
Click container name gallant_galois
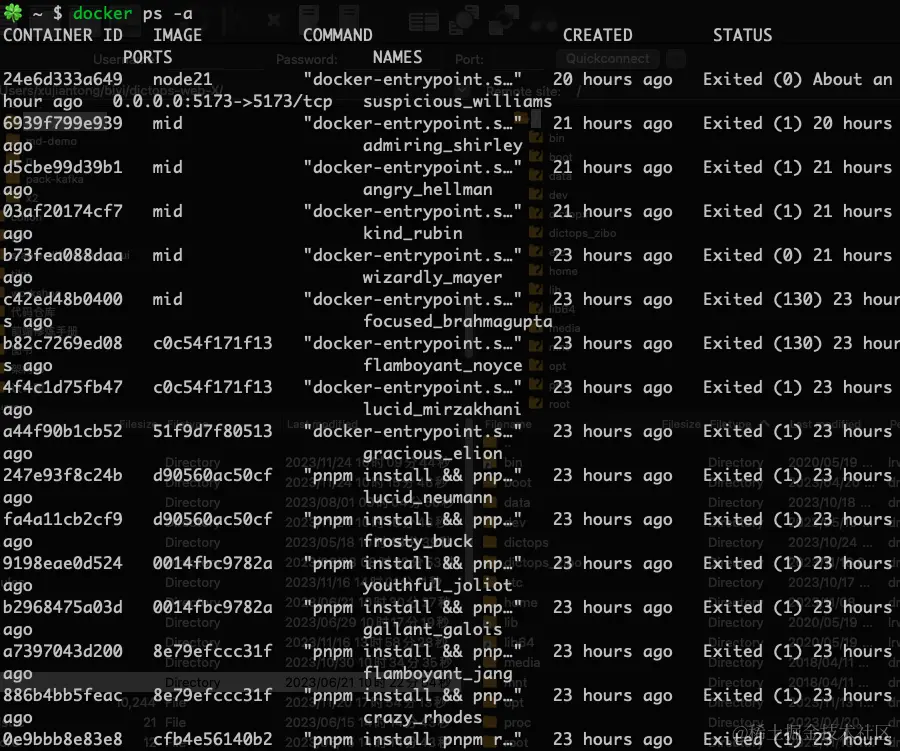[432, 629]
